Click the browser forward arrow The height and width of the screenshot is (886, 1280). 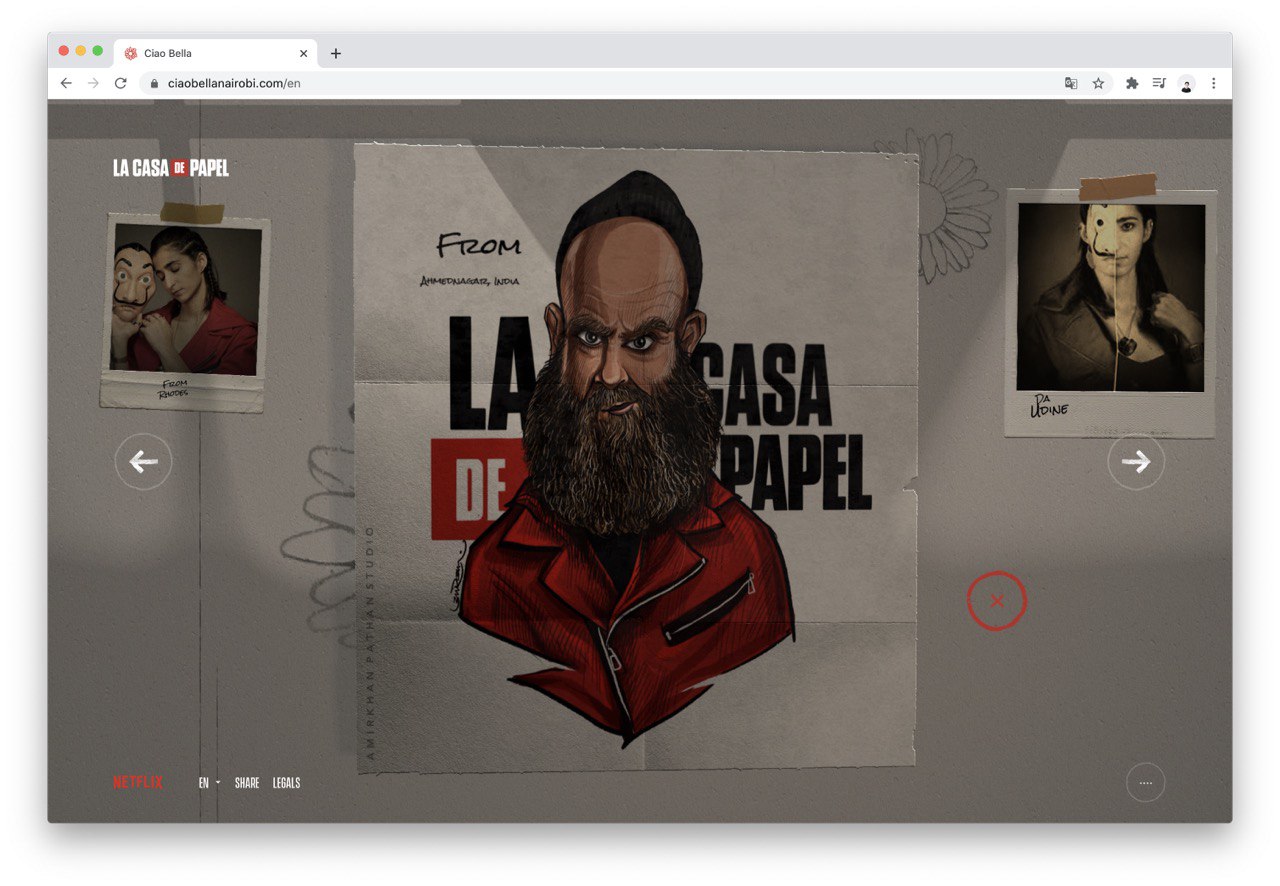(93, 83)
